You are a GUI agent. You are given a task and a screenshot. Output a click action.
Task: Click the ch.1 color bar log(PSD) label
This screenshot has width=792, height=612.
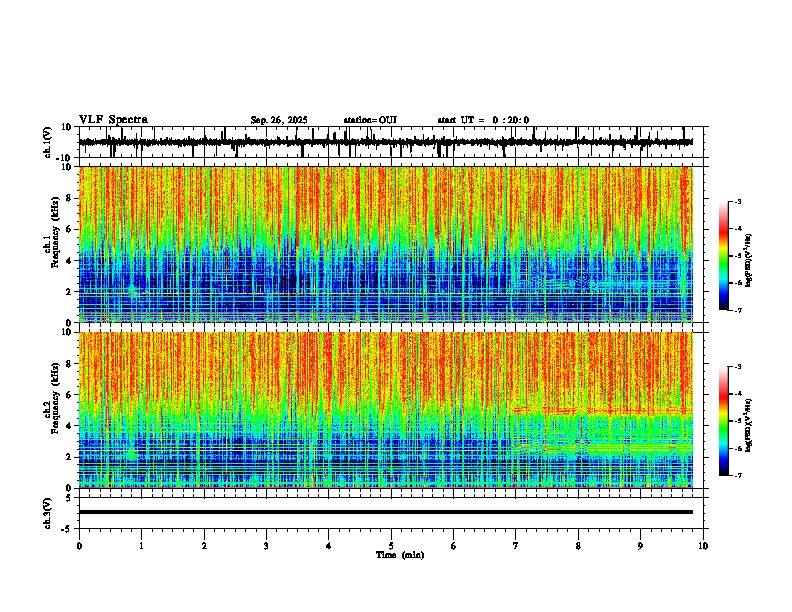pyautogui.click(x=749, y=261)
